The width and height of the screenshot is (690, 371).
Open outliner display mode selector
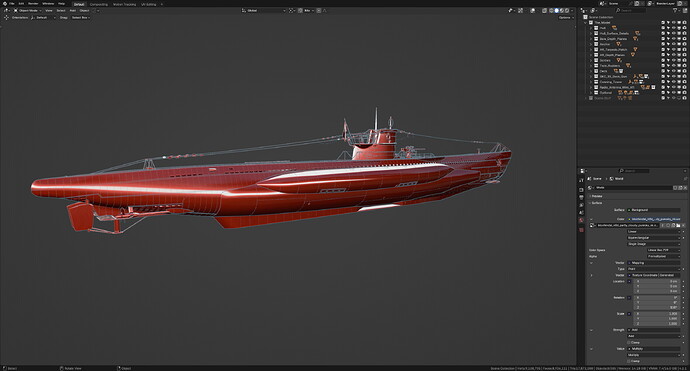(x=593, y=11)
